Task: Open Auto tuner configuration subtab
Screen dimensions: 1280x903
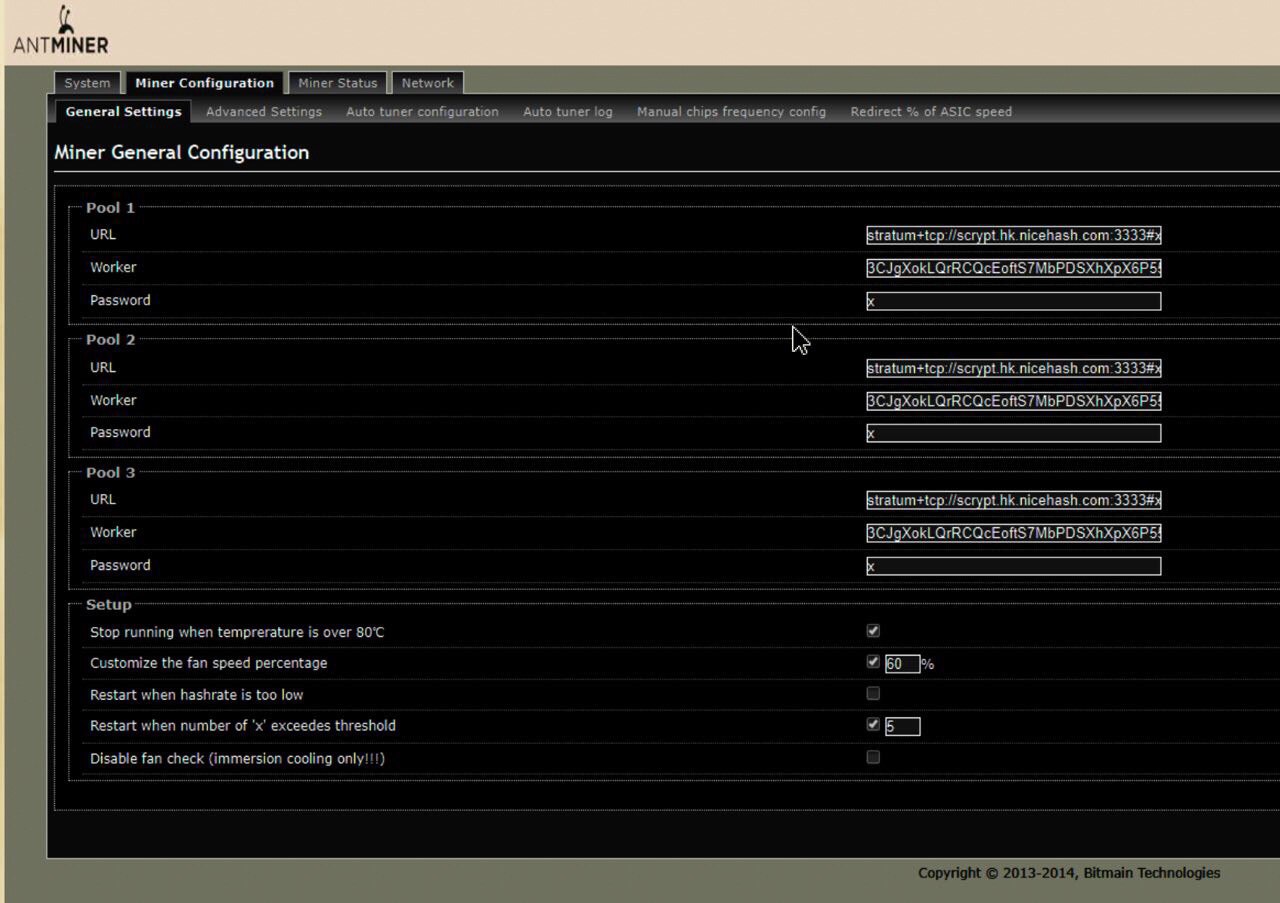Action: point(422,112)
